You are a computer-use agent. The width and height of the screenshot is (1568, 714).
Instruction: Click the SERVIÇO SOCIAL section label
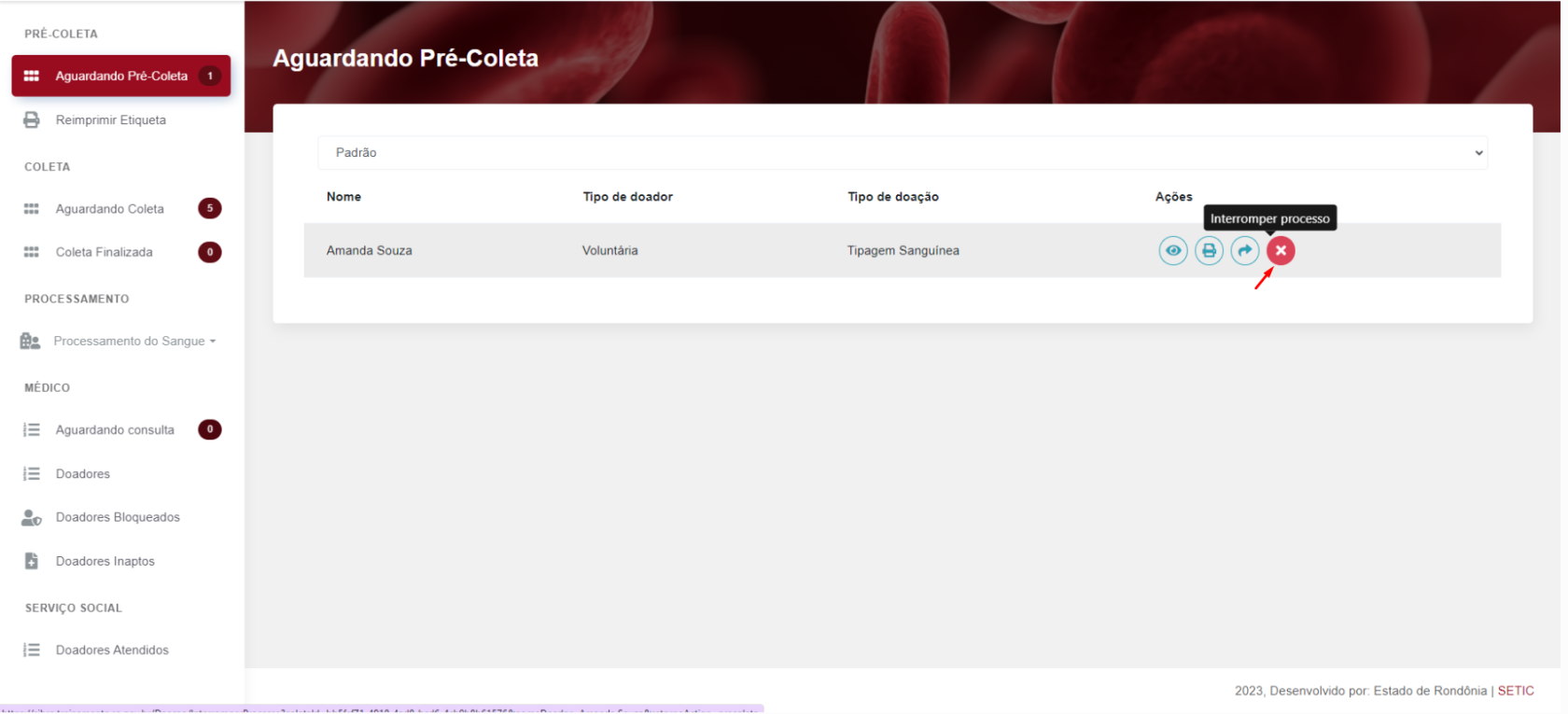click(x=73, y=608)
